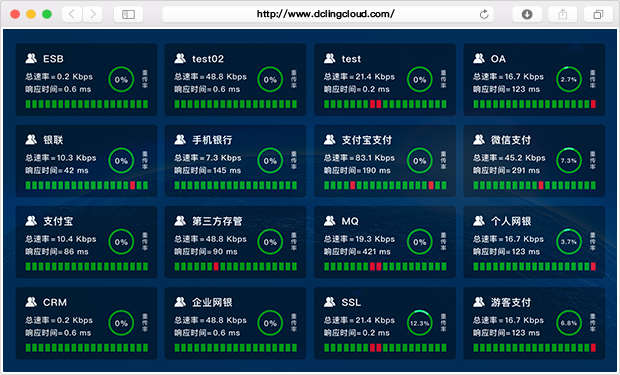620x375 pixels.
Task: Click the users icon on the 游客支付 card
Action: pos(479,302)
